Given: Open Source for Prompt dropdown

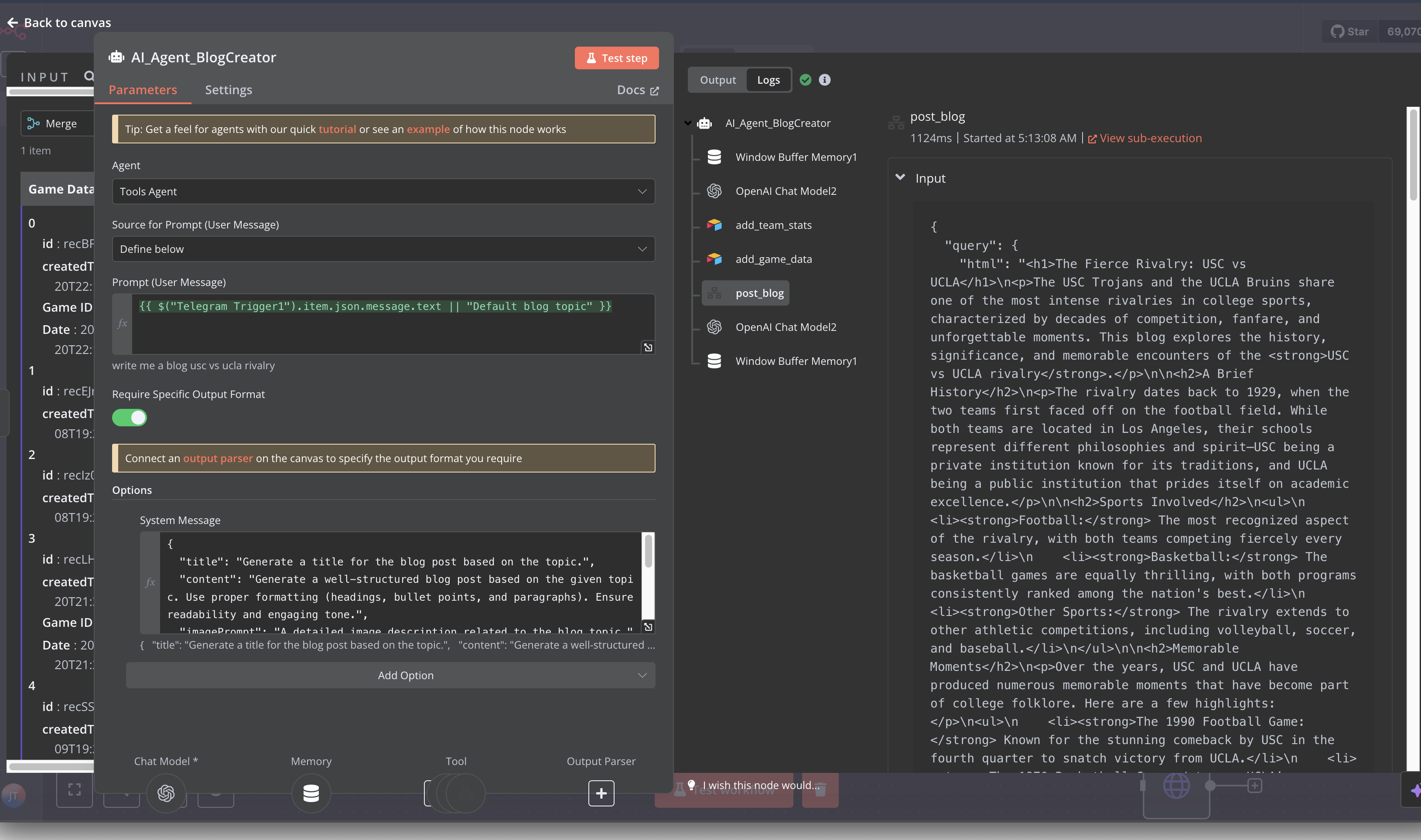Looking at the screenshot, I should tap(383, 249).
